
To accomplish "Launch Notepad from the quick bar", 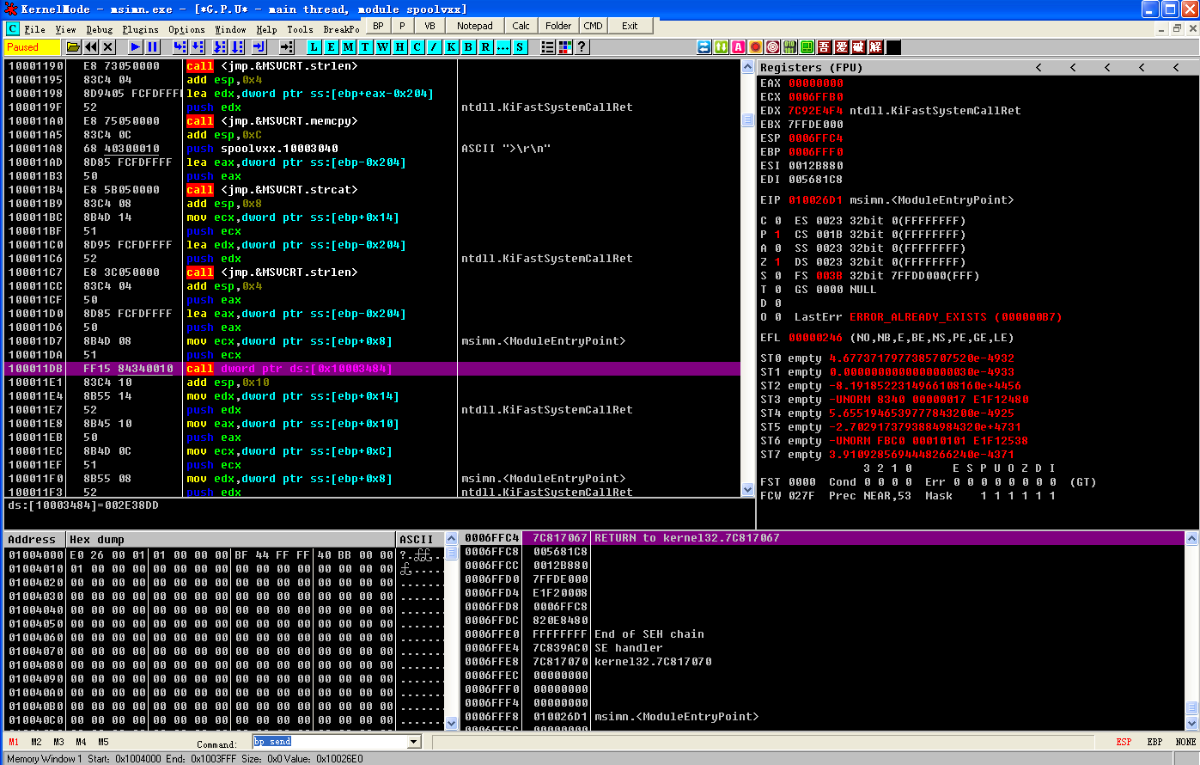I will 474,25.
